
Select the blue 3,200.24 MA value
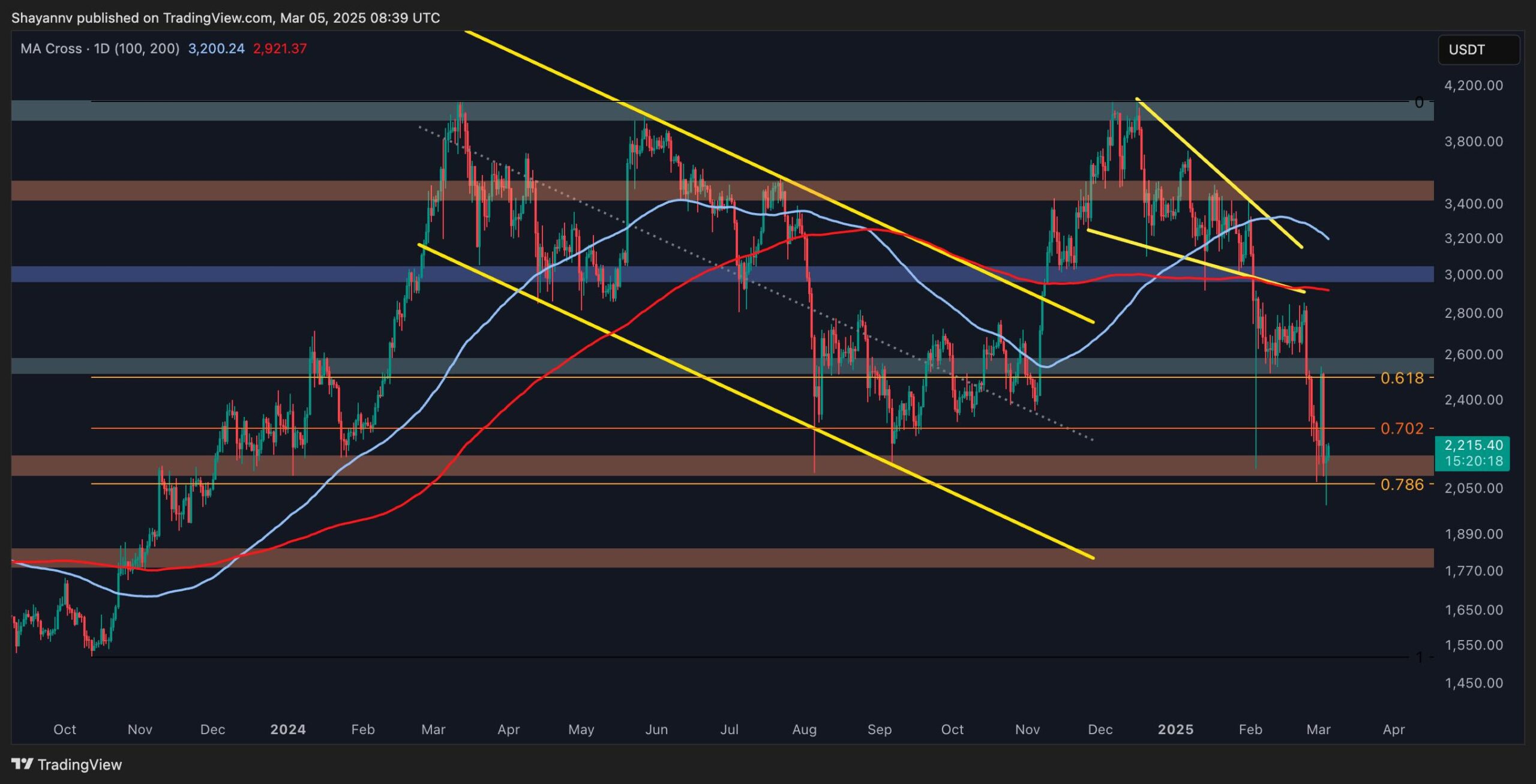pos(216,49)
